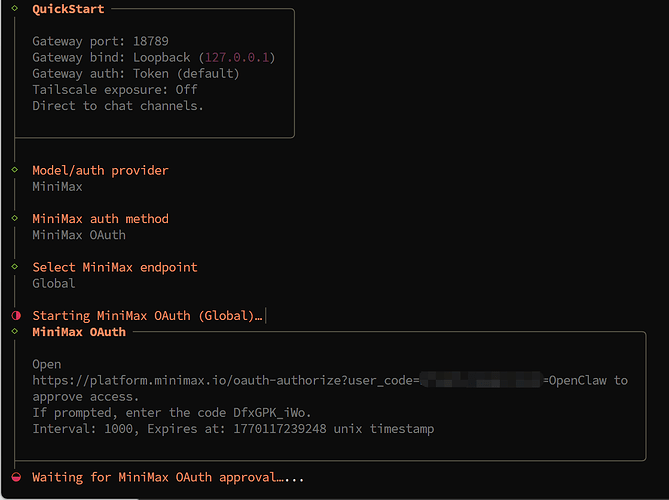Image resolution: width=669 pixels, height=500 pixels.
Task: Click the spinner icon beside Starting MiniMax OAuth
Action: (x=16, y=316)
